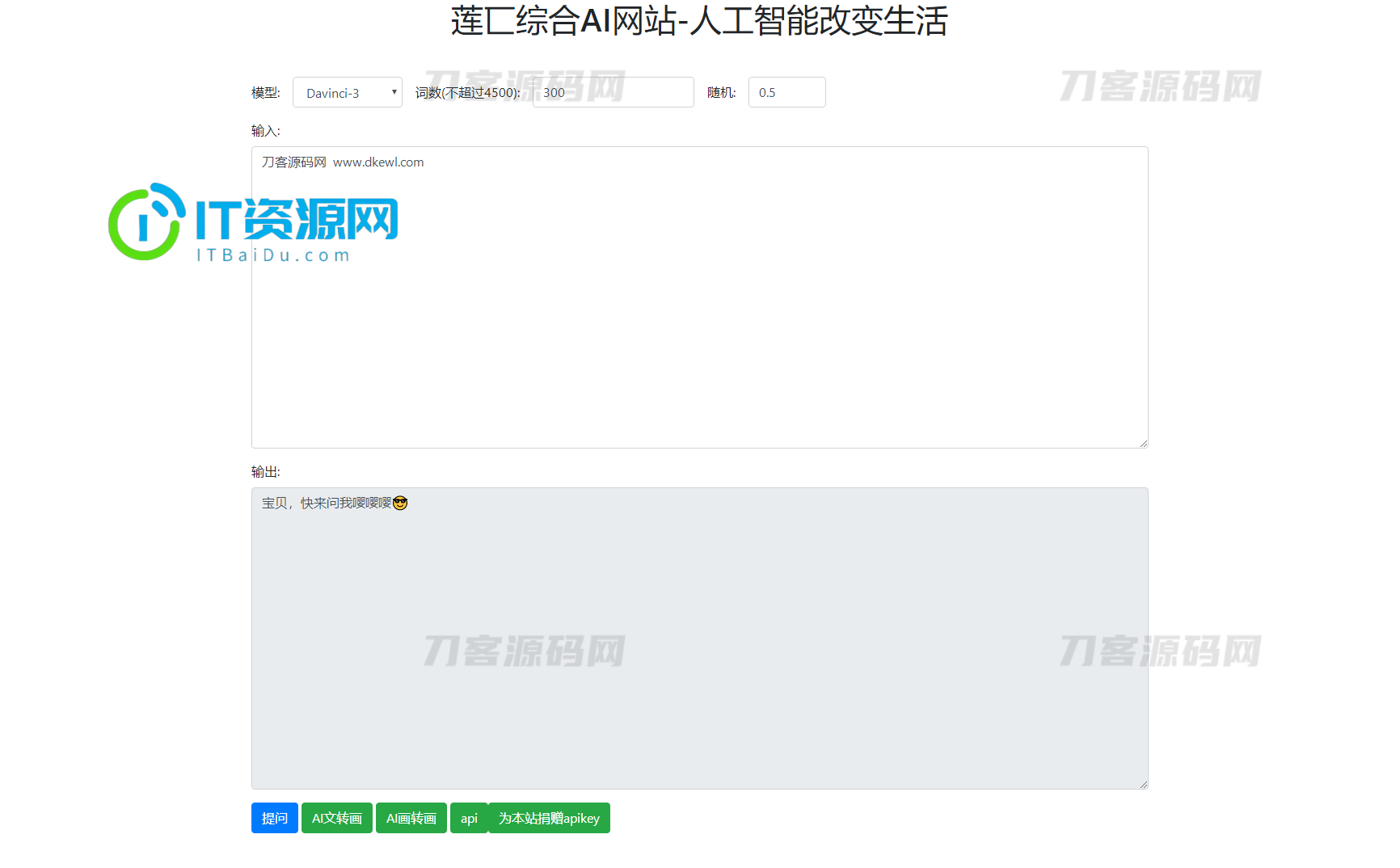Image resolution: width=1400 pixels, height=868 pixels.
Task: Click inside the grey output textarea
Action: pos(699,638)
